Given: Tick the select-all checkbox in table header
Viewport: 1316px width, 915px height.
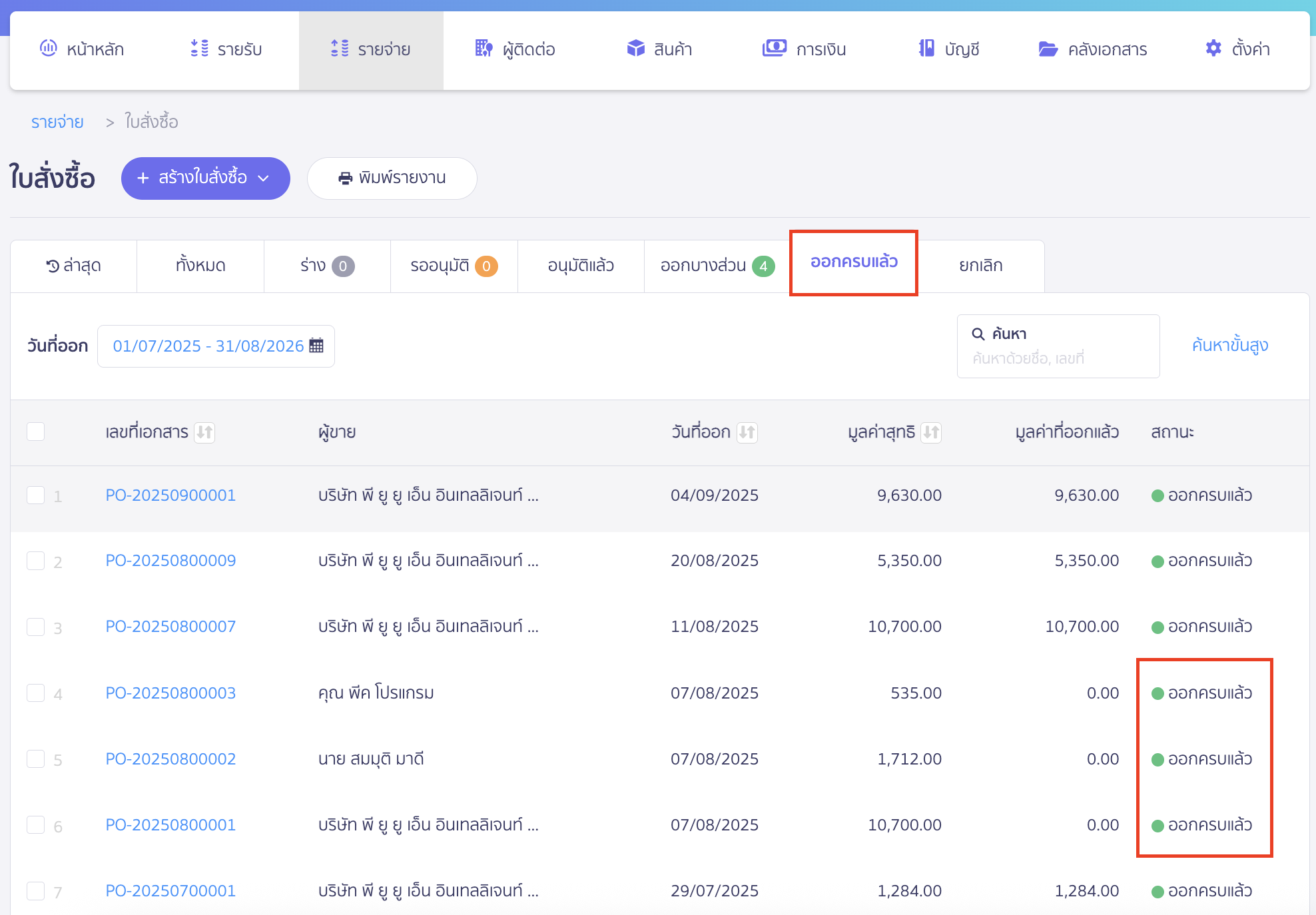Looking at the screenshot, I should [x=36, y=432].
